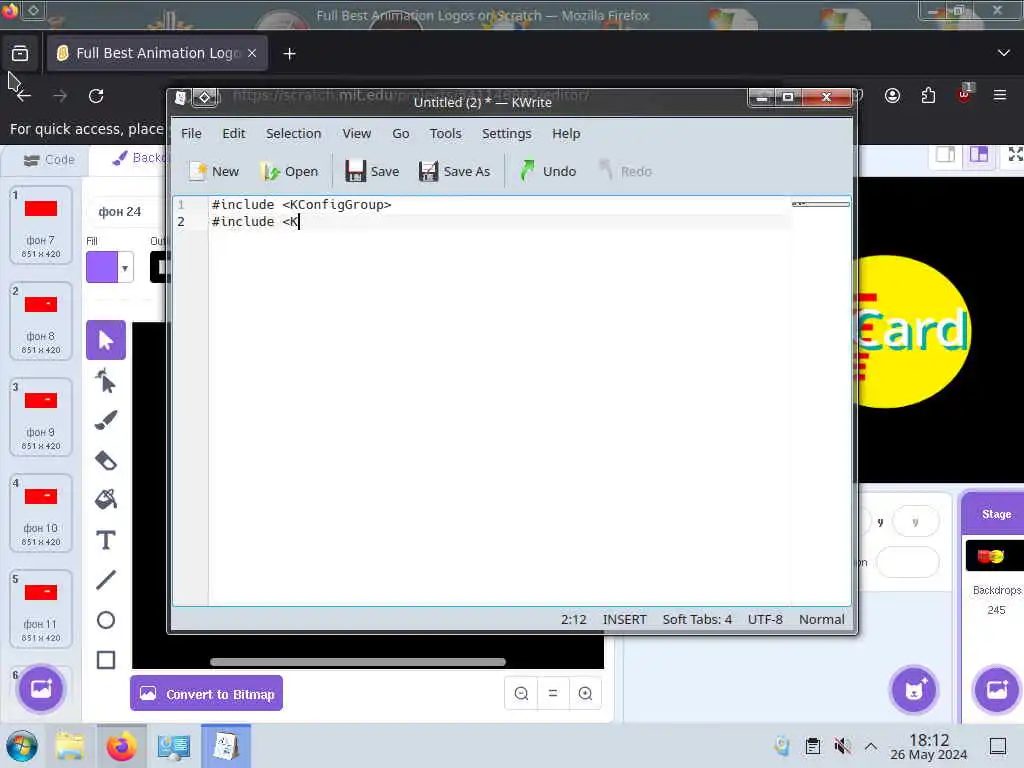Click the costume name field фон 24
The image size is (1024, 768).
click(127, 212)
